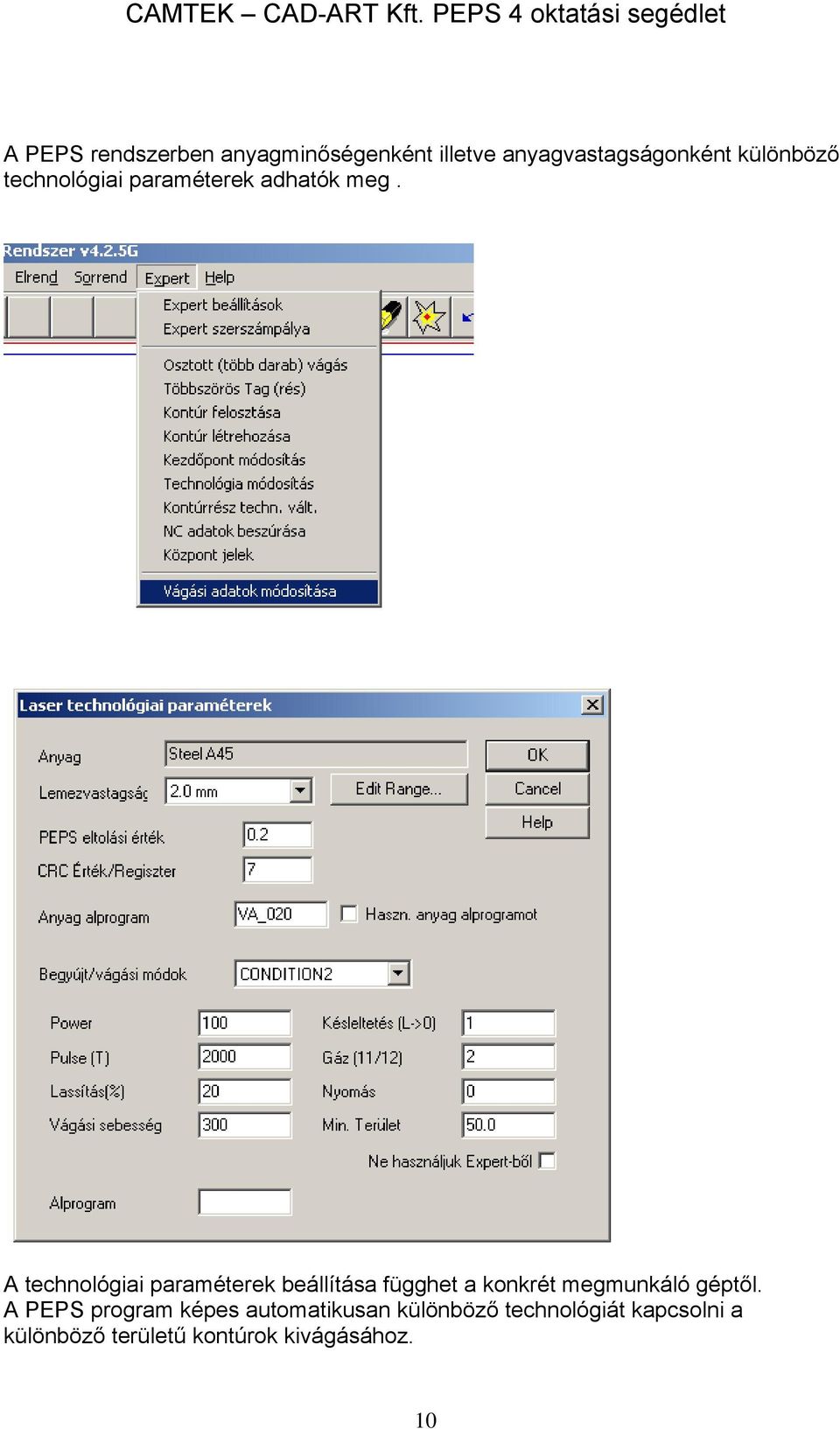The width and height of the screenshot is (840, 1429).
Task: Open the Help menu
Action: [220, 277]
